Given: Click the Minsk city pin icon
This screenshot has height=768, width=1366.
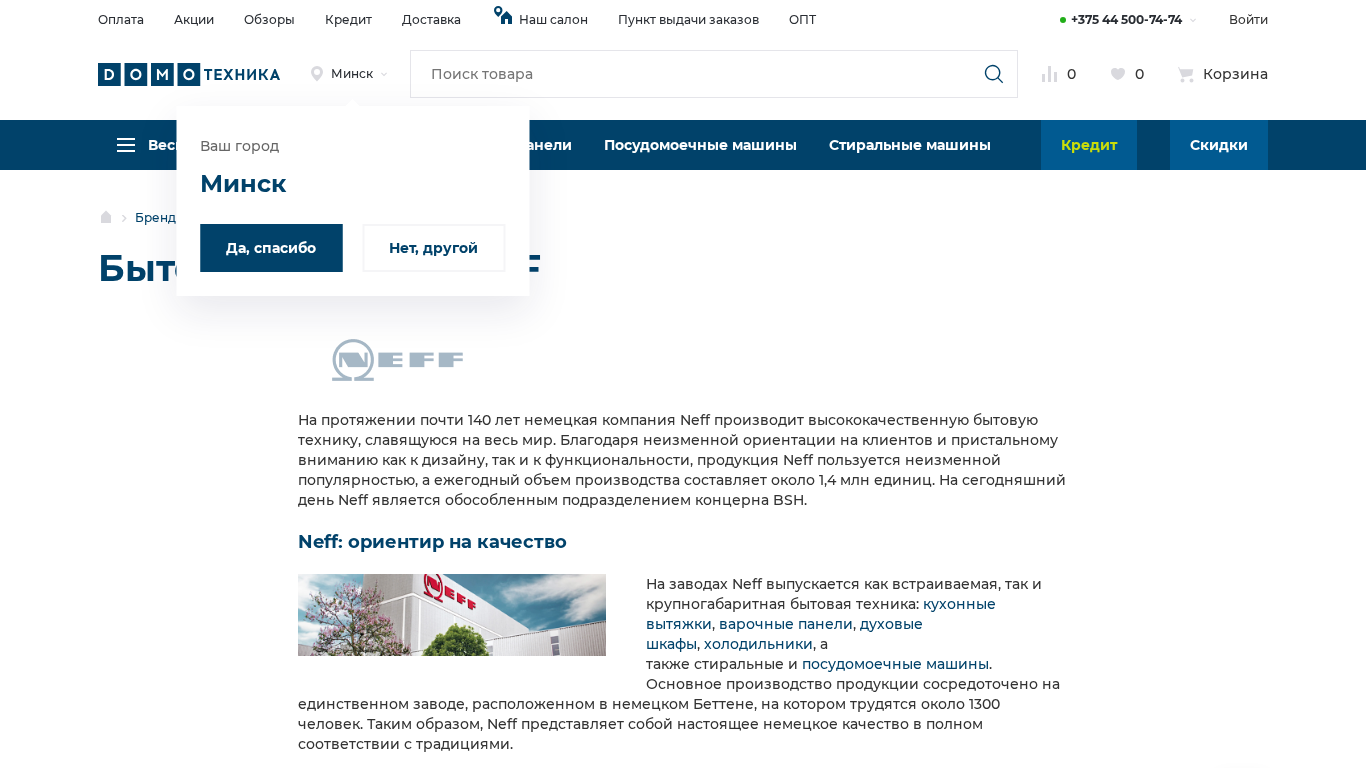Looking at the screenshot, I should tap(317, 74).
